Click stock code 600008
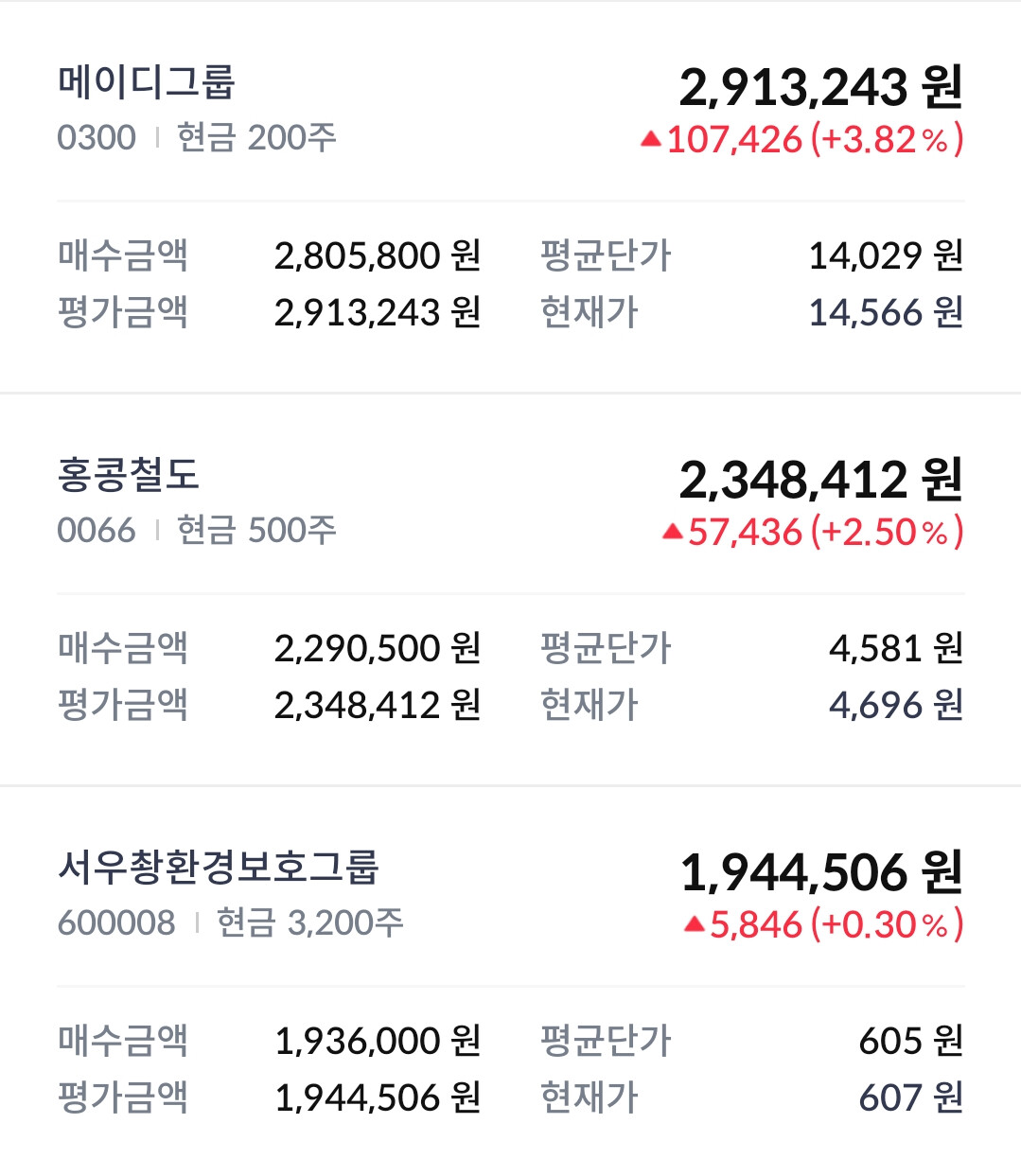 pos(116,922)
